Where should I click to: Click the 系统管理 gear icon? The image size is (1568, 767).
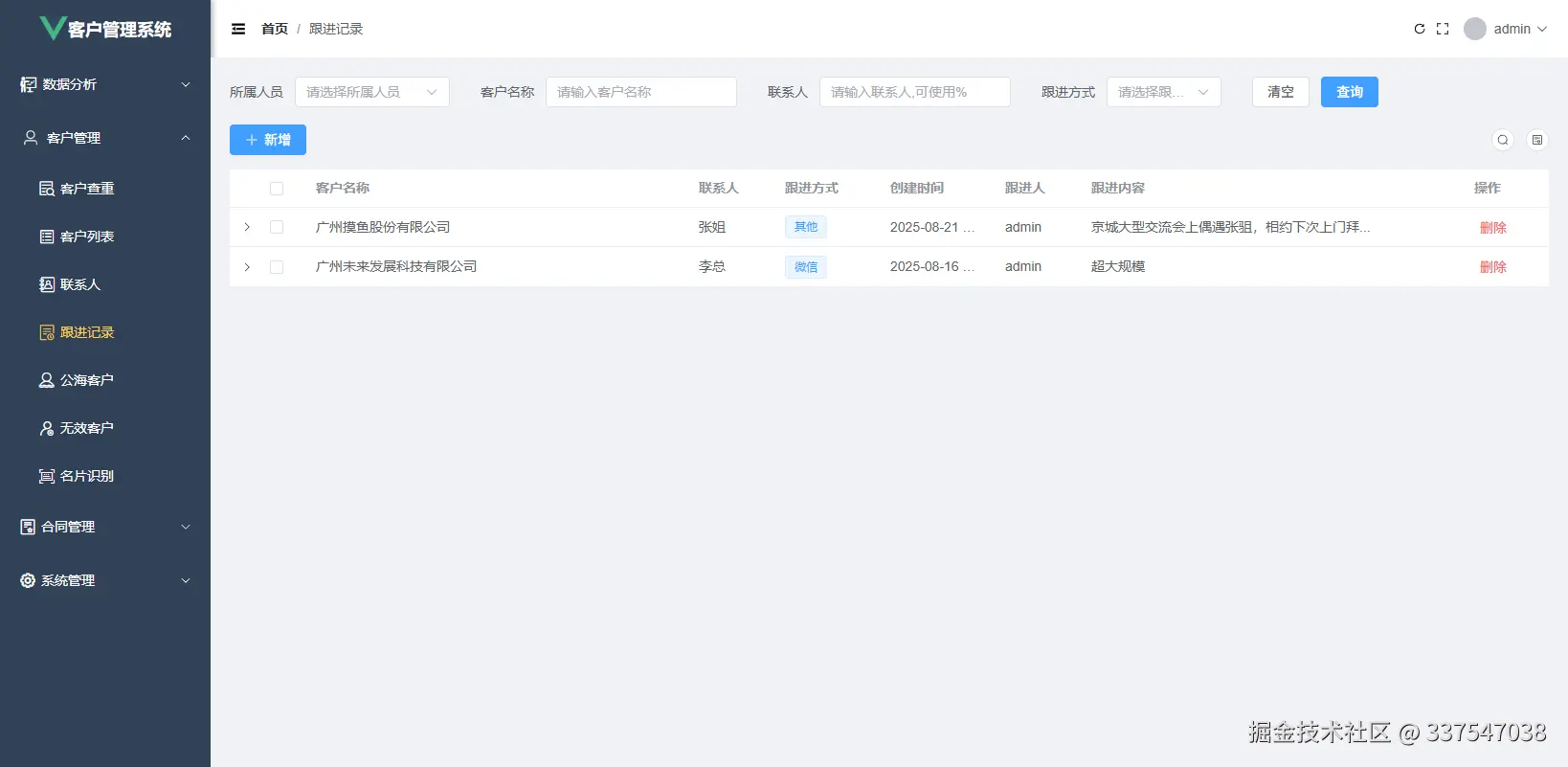[28, 580]
